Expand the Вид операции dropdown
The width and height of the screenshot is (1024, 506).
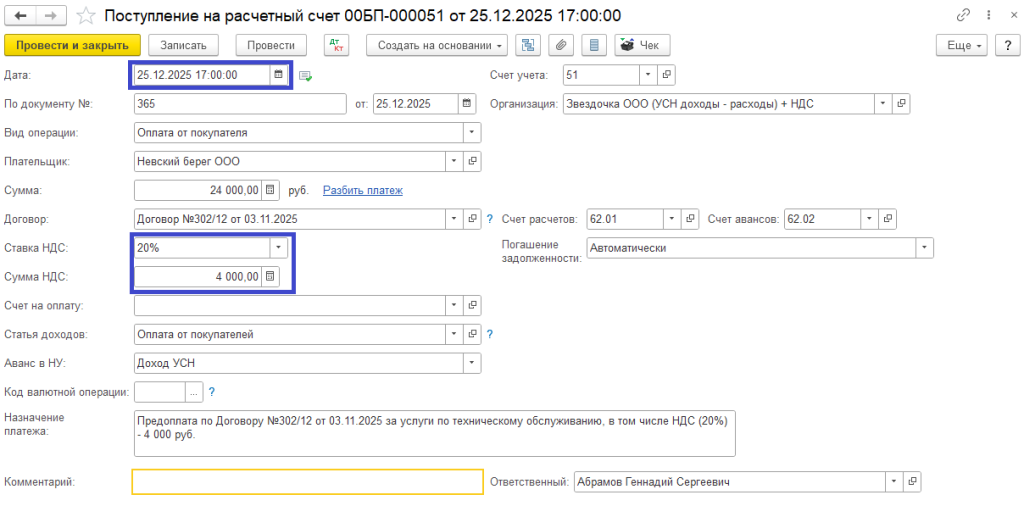click(x=471, y=132)
